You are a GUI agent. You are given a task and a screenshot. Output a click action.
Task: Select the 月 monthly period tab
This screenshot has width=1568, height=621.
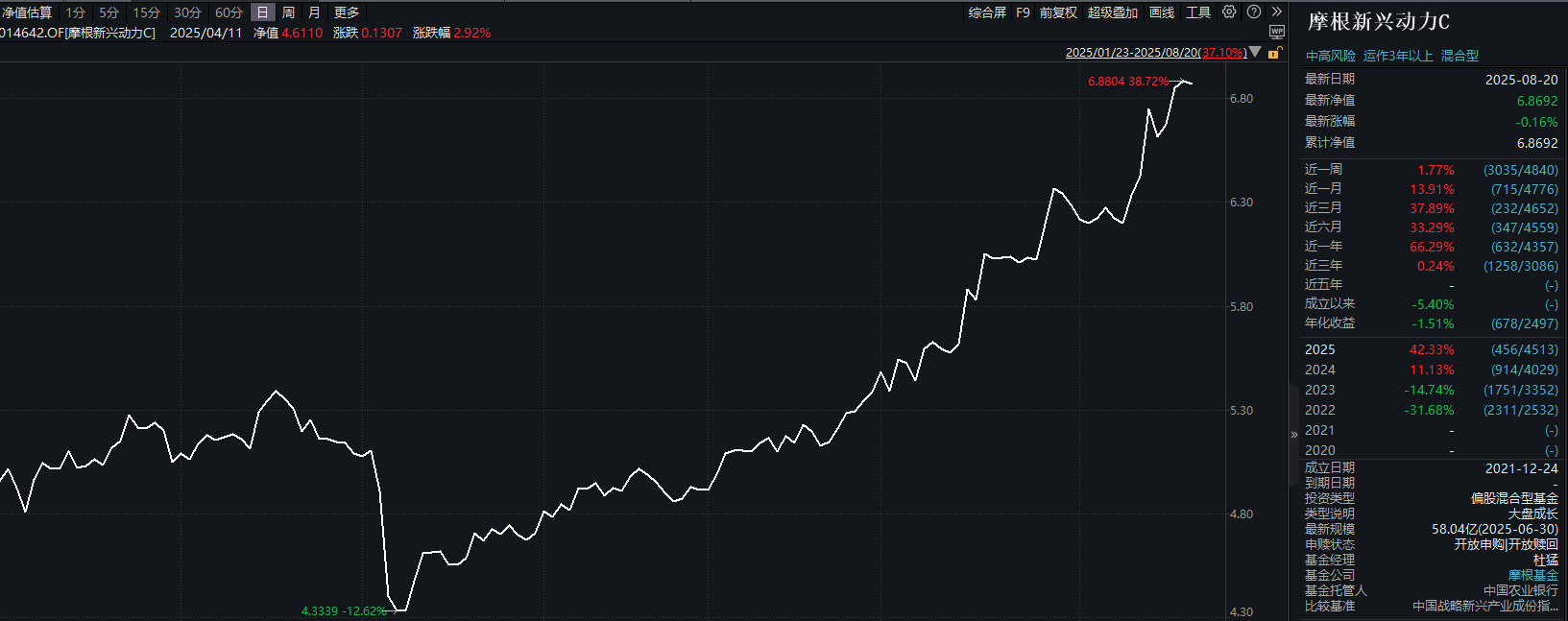(314, 12)
